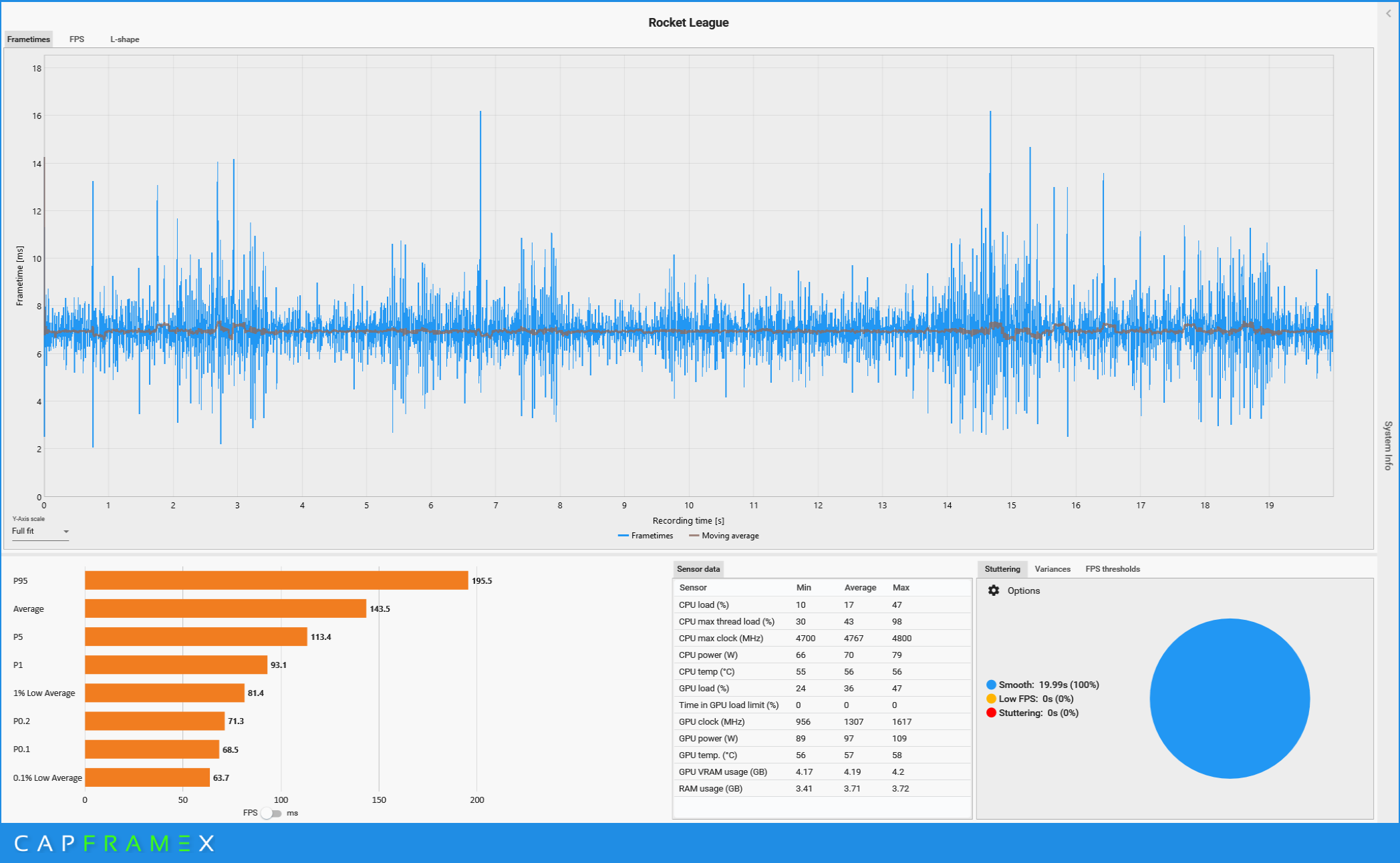The image size is (1400, 863).
Task: Switch the FPS/ms toggle
Action: pos(271,813)
